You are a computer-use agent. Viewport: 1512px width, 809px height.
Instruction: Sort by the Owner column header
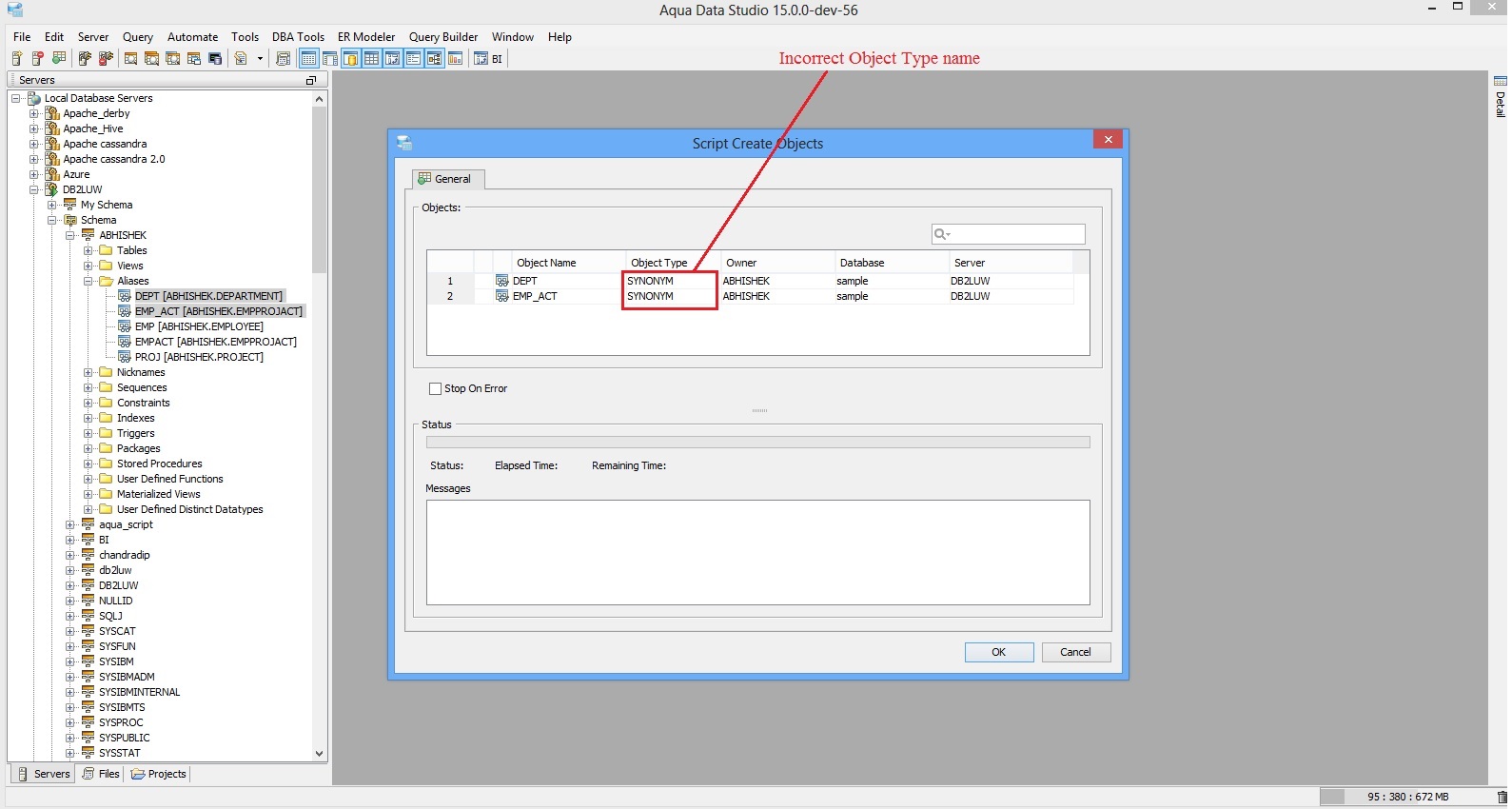click(777, 263)
